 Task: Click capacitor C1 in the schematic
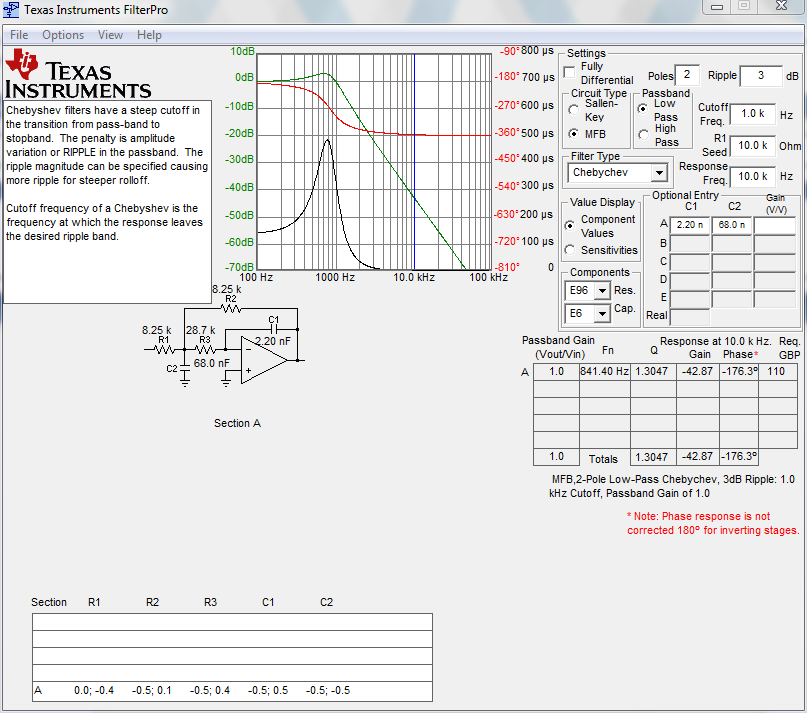click(x=274, y=329)
